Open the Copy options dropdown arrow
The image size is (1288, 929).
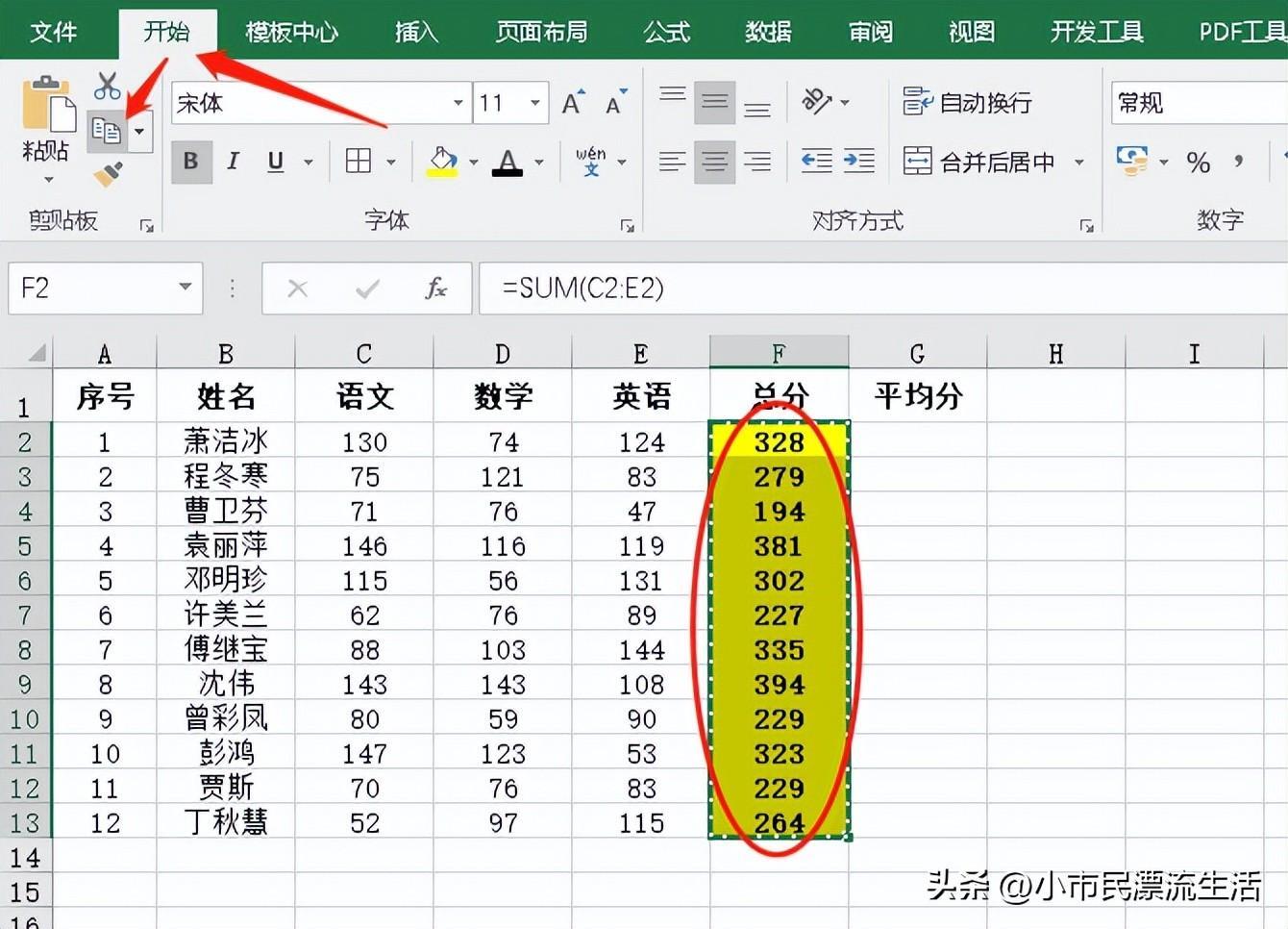pyautogui.click(x=140, y=131)
